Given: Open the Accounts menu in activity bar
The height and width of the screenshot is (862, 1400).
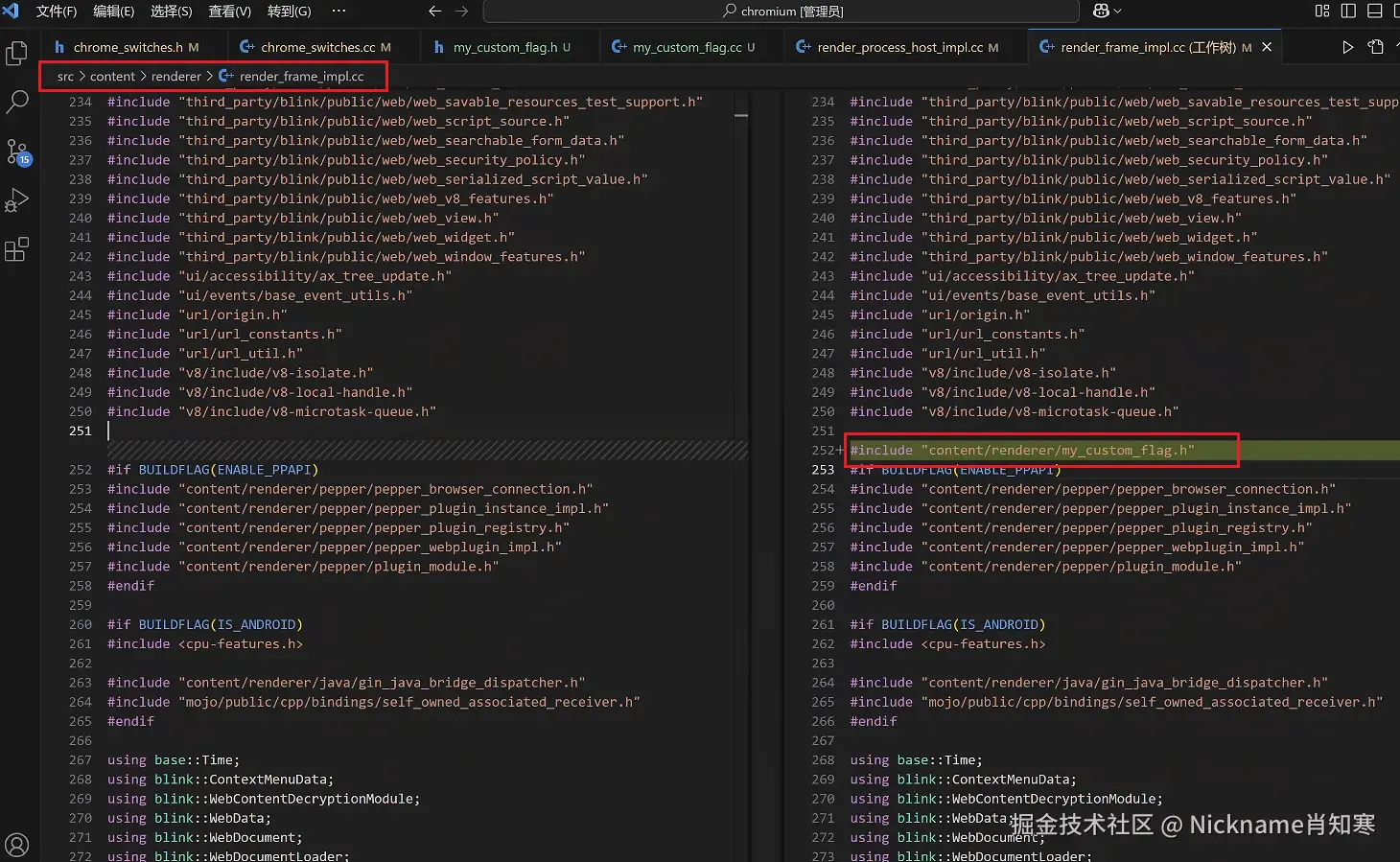Looking at the screenshot, I should click(x=17, y=845).
